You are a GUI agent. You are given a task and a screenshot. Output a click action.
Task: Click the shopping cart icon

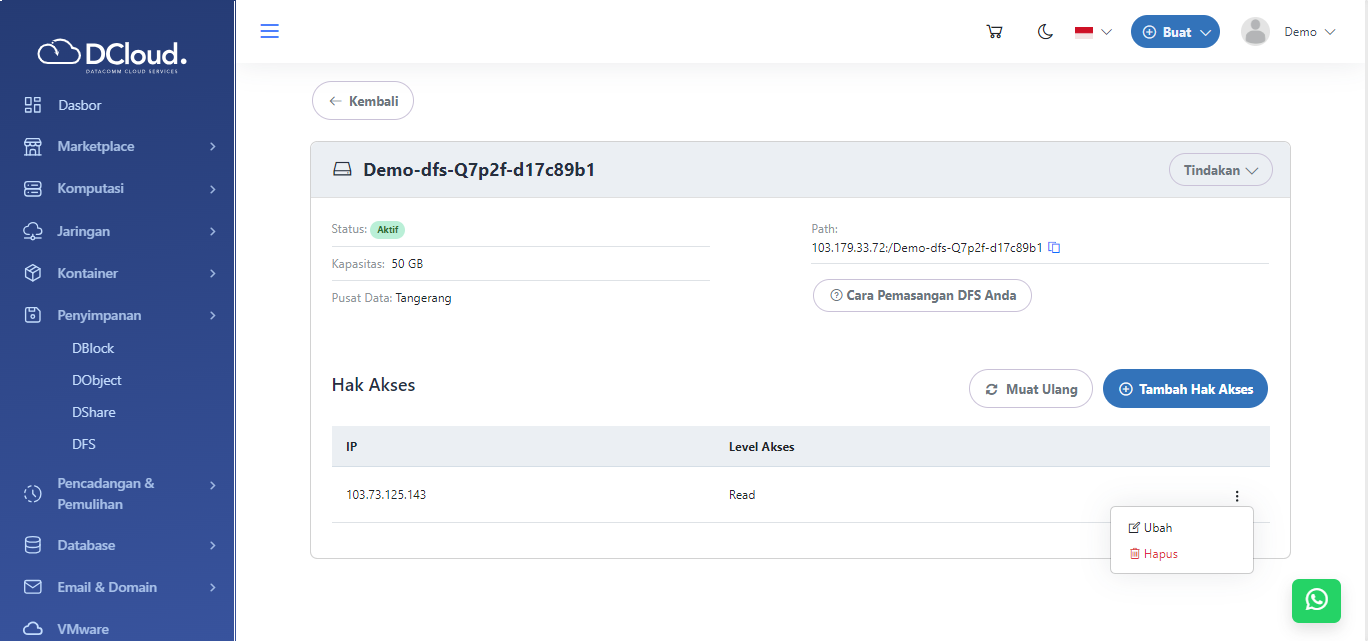coord(994,32)
